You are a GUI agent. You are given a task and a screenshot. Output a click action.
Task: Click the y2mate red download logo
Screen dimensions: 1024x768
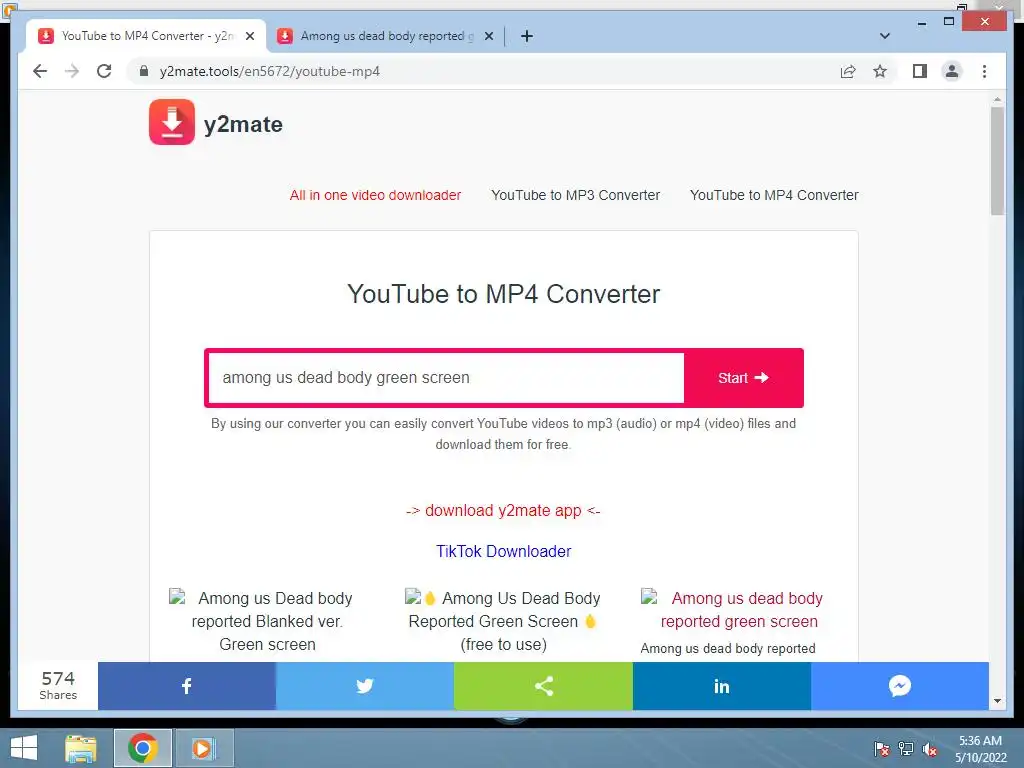(172, 122)
